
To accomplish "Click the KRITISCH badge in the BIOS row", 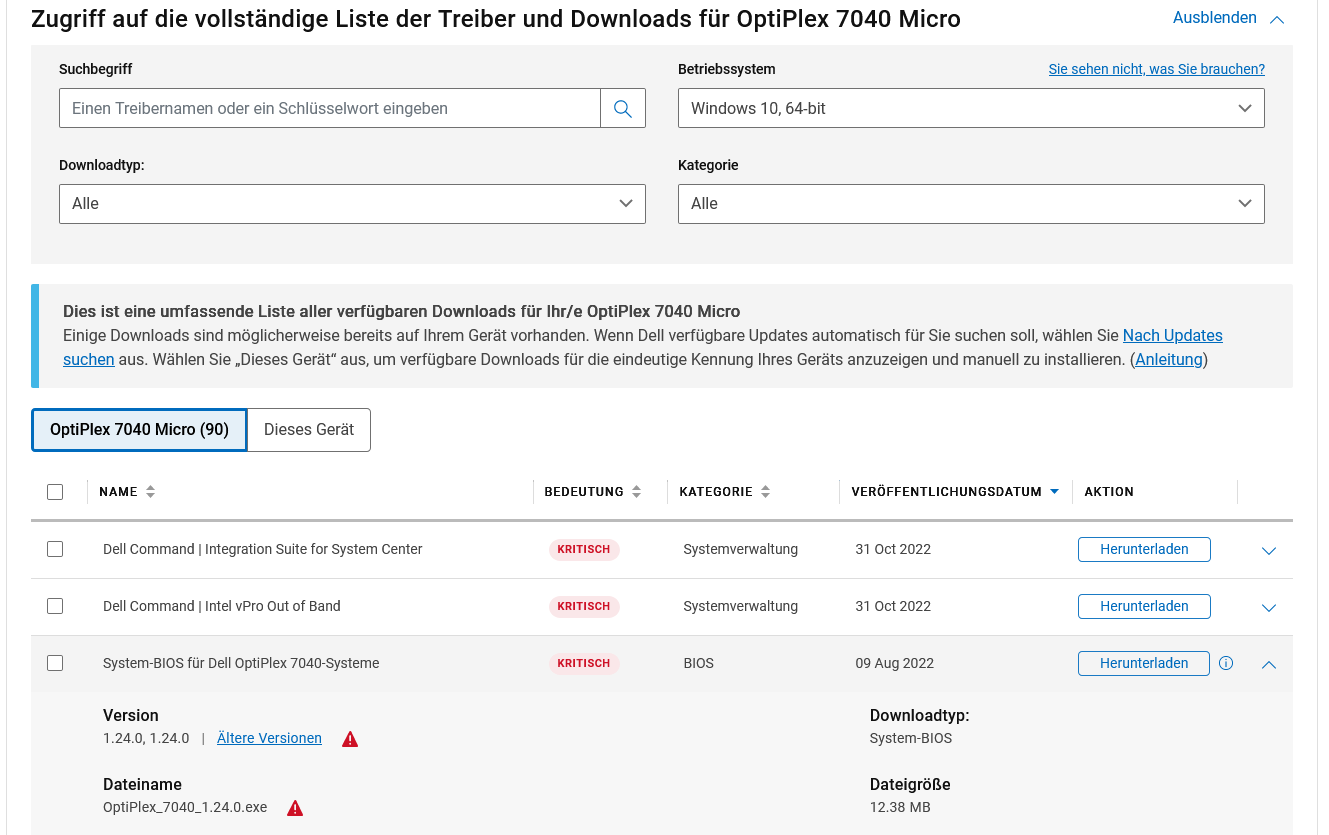I will [x=584, y=663].
